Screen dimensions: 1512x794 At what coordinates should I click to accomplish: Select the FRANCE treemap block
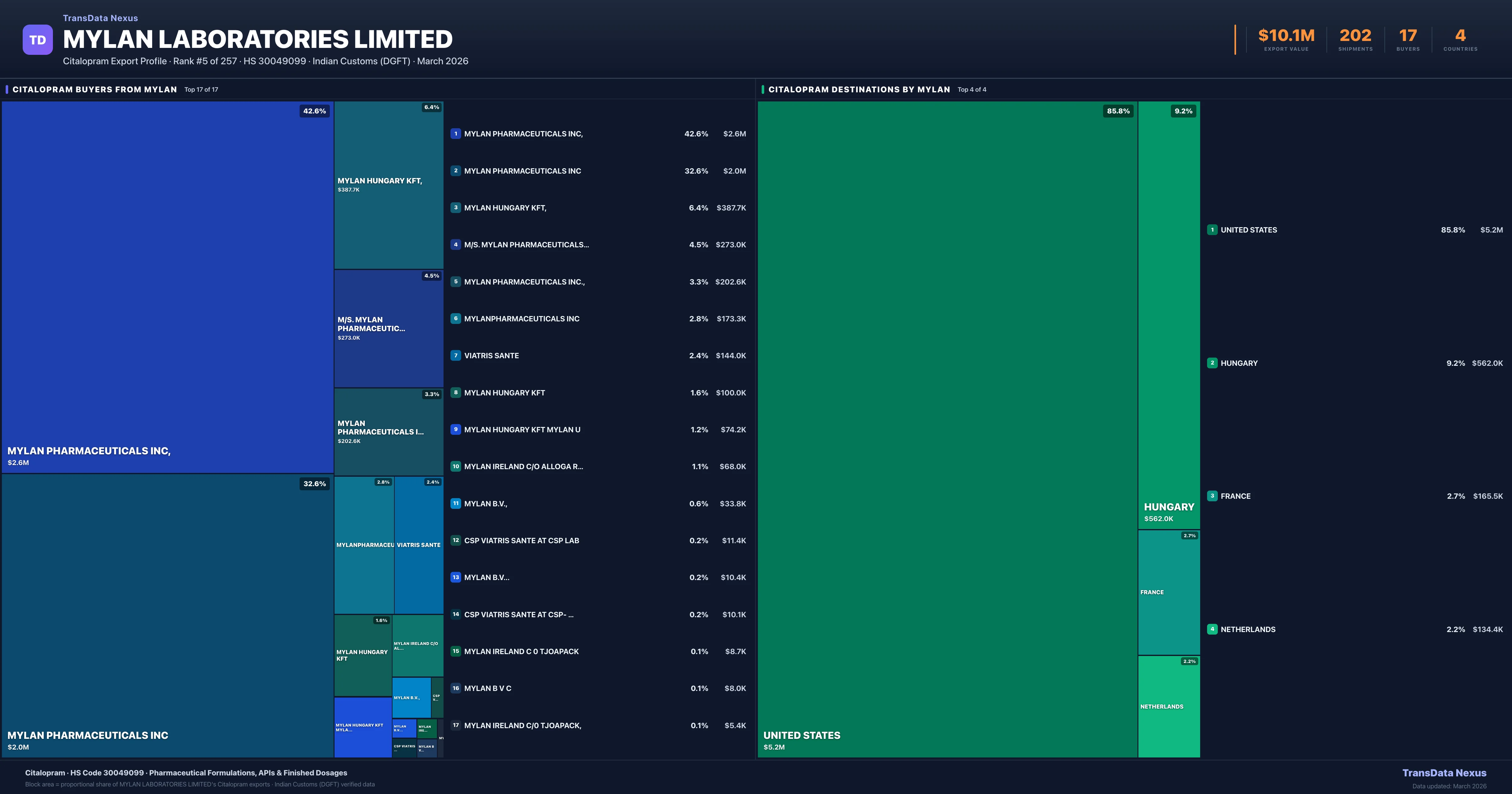click(1169, 592)
